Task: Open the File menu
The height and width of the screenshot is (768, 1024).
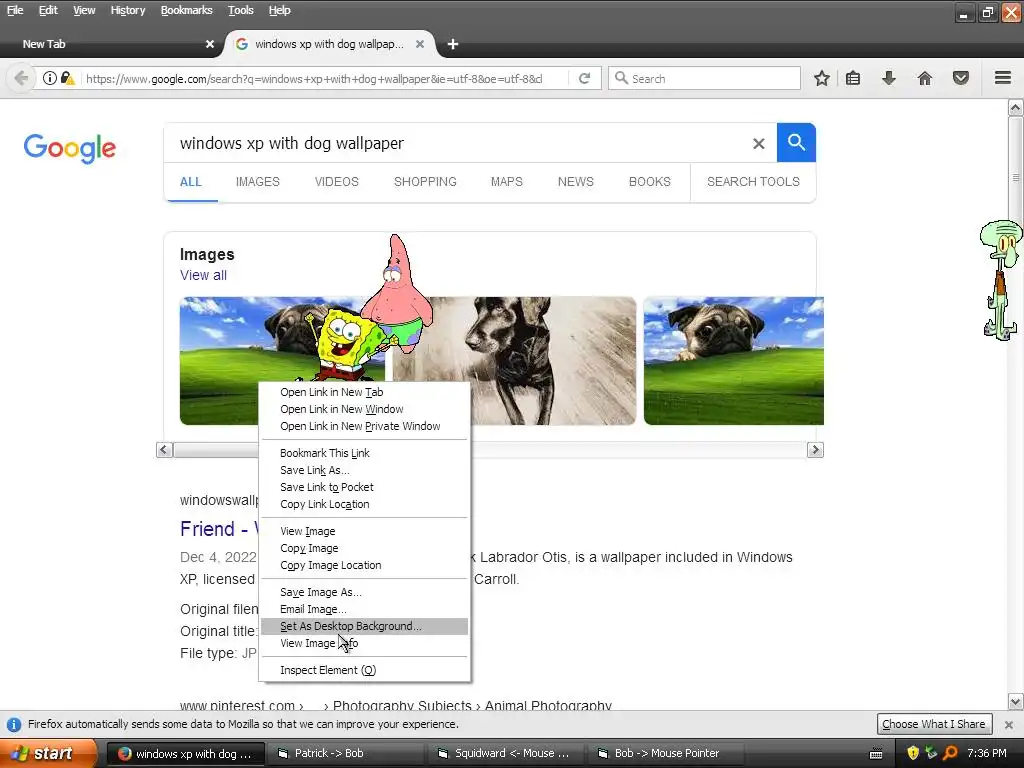Action: (15, 10)
